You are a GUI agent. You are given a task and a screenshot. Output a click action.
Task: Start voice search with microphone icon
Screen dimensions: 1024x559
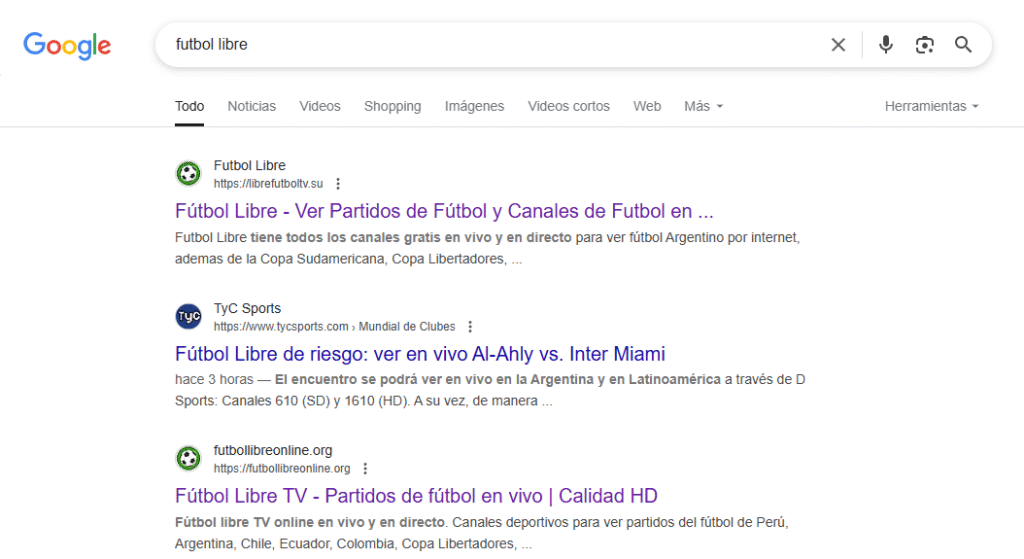coord(886,44)
